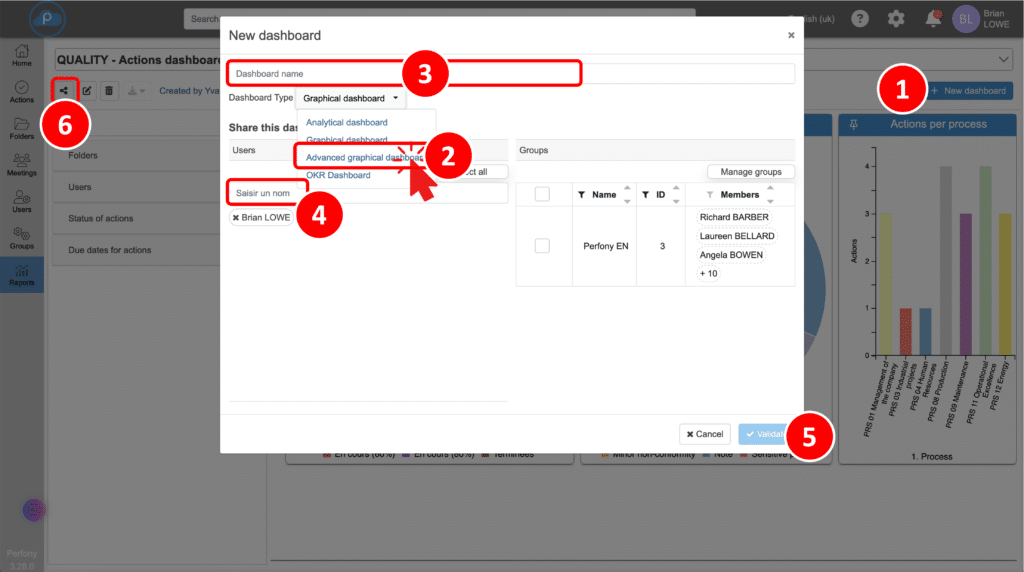Click the edit dashboard pencil icon
This screenshot has width=1024, height=572.
coord(87,91)
